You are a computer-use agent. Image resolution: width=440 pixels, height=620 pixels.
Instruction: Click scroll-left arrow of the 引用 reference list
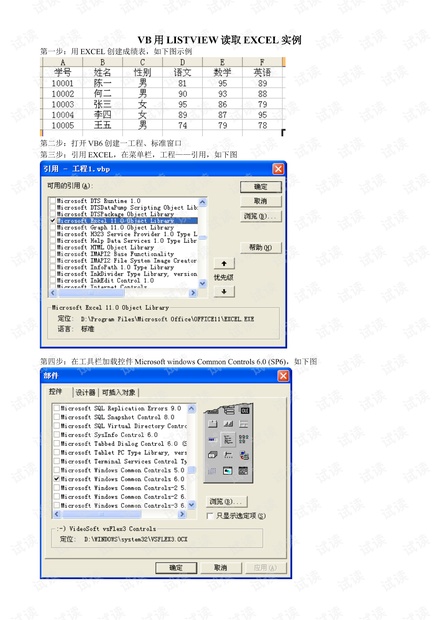(53, 293)
